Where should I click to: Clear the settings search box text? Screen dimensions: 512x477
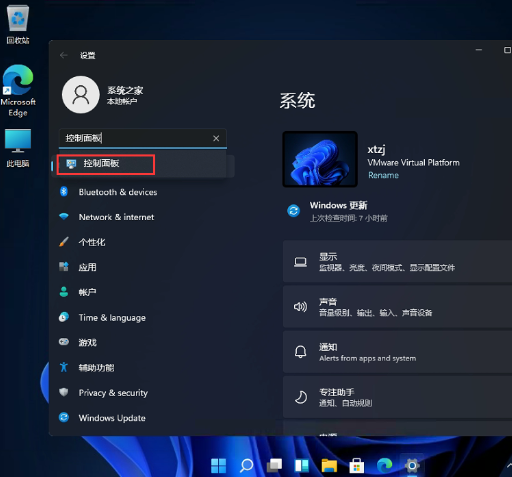pyautogui.click(x=216, y=138)
